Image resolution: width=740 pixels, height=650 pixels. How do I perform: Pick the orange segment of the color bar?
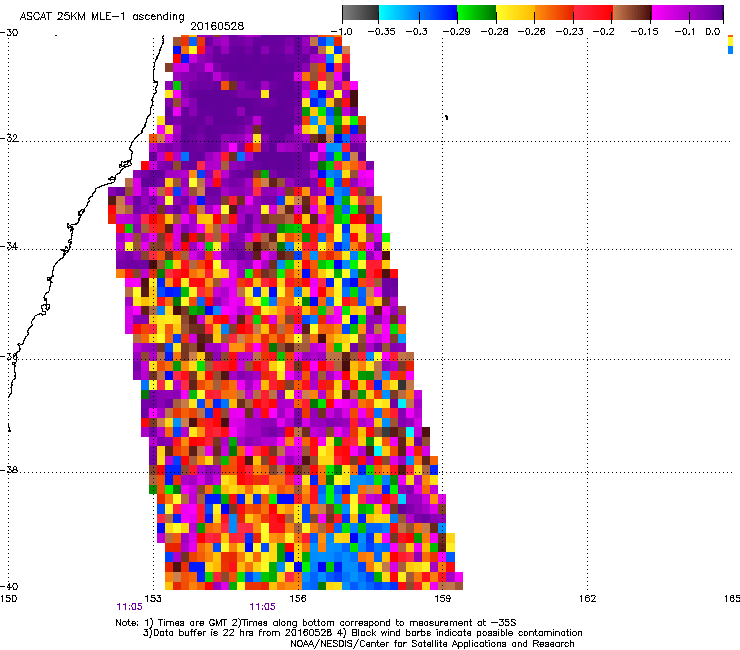(554, 13)
